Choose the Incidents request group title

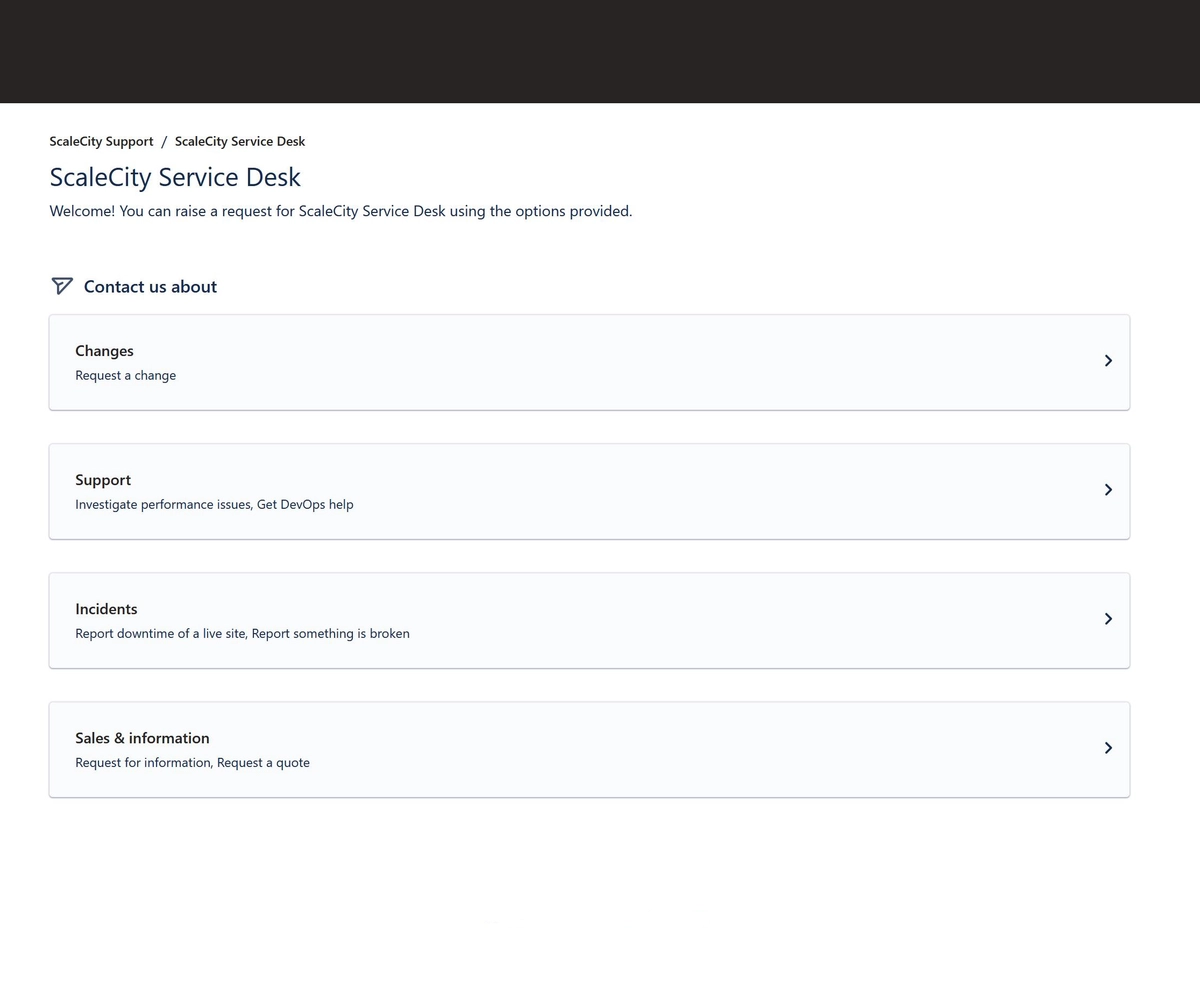click(106, 609)
